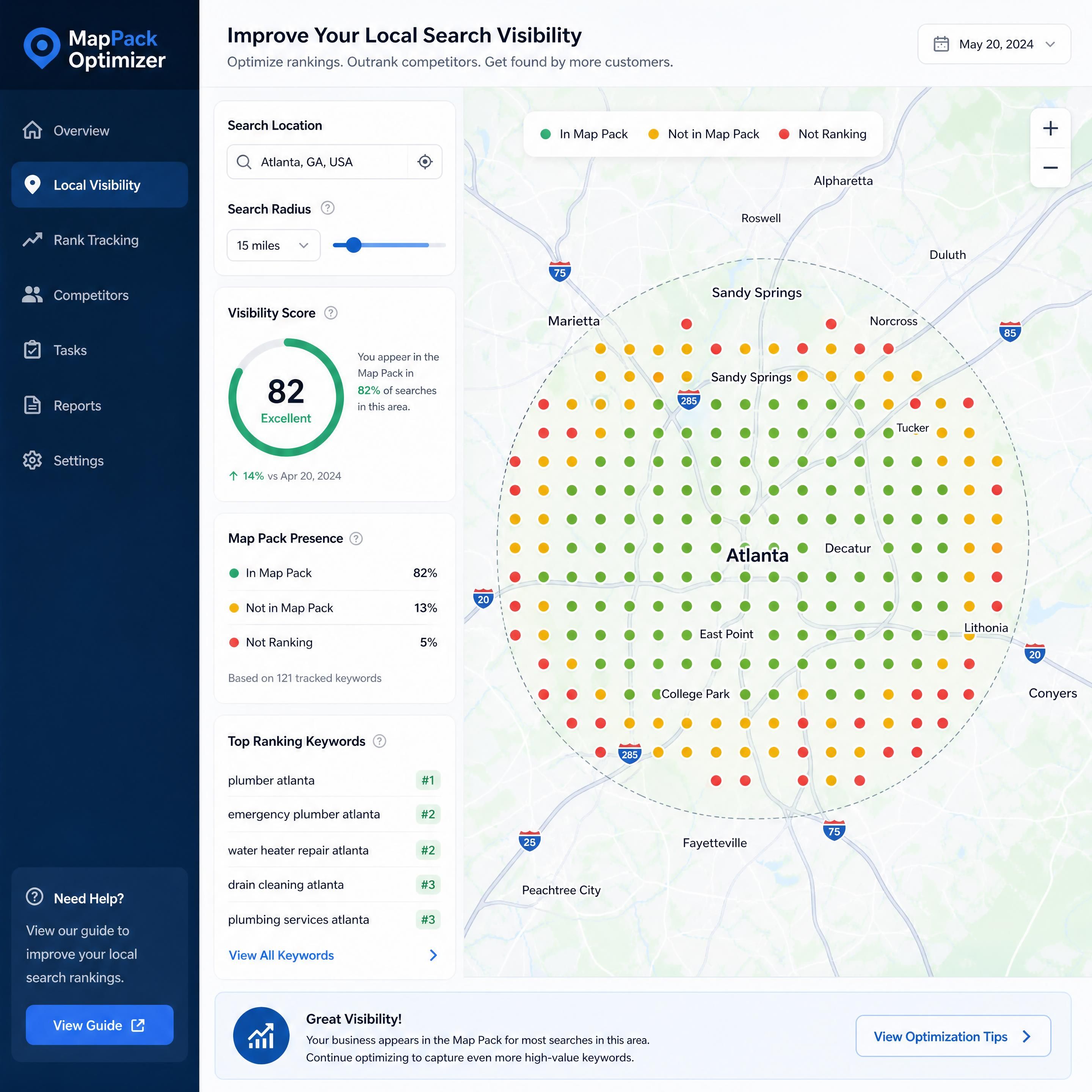Screen dimensions: 1092x1092
Task: Select 'emergency plumber atlanta' keyword row
Action: [334, 814]
